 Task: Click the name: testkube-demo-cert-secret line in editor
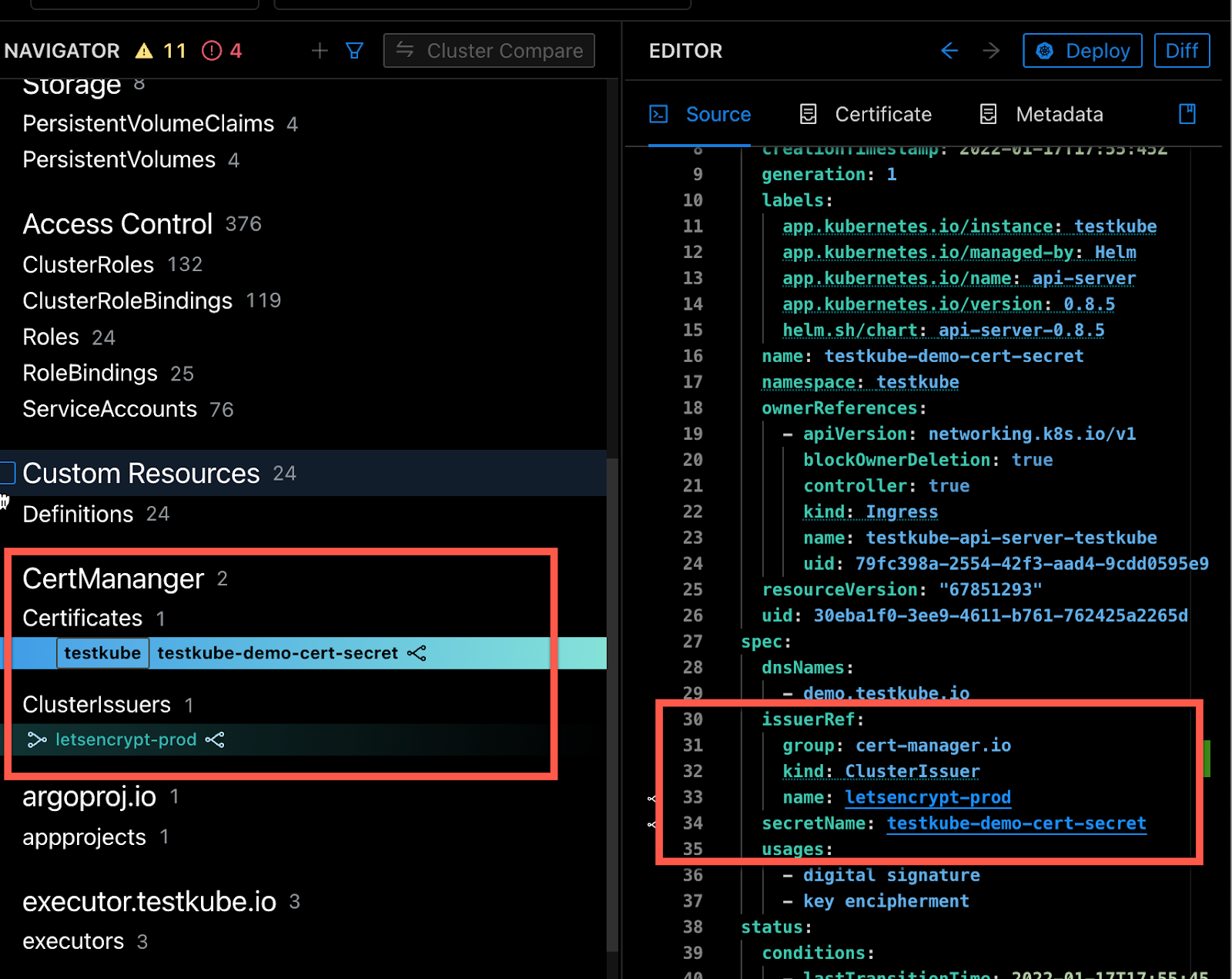922,356
